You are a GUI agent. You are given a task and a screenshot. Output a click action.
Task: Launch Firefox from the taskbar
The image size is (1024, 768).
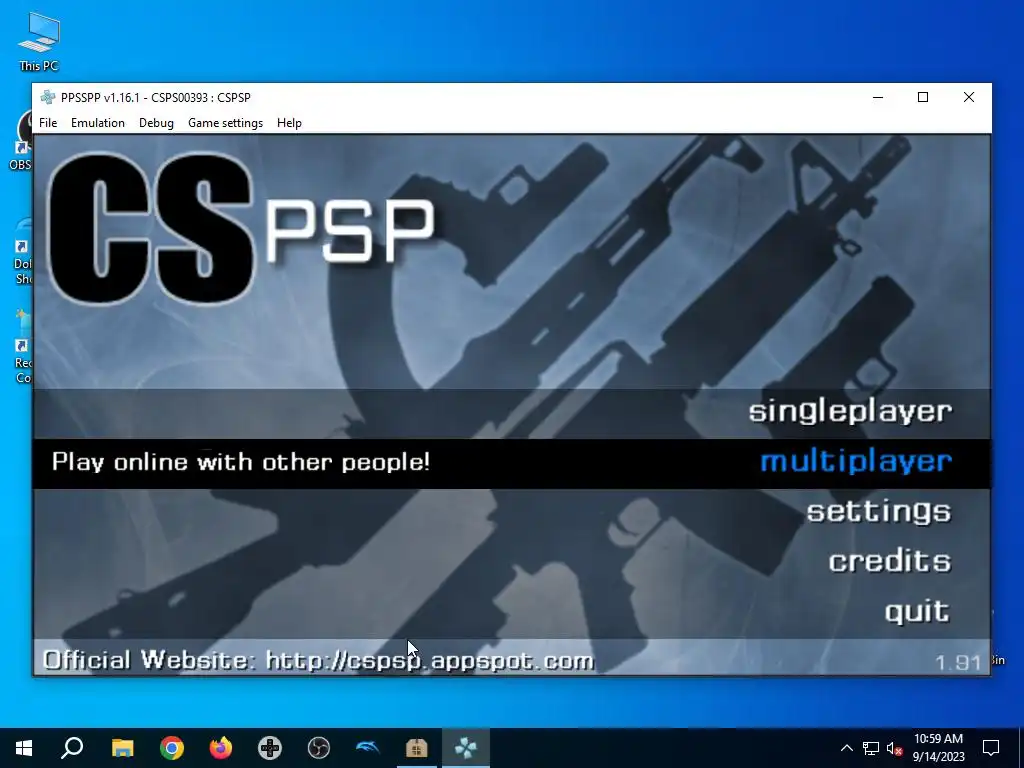coord(221,748)
